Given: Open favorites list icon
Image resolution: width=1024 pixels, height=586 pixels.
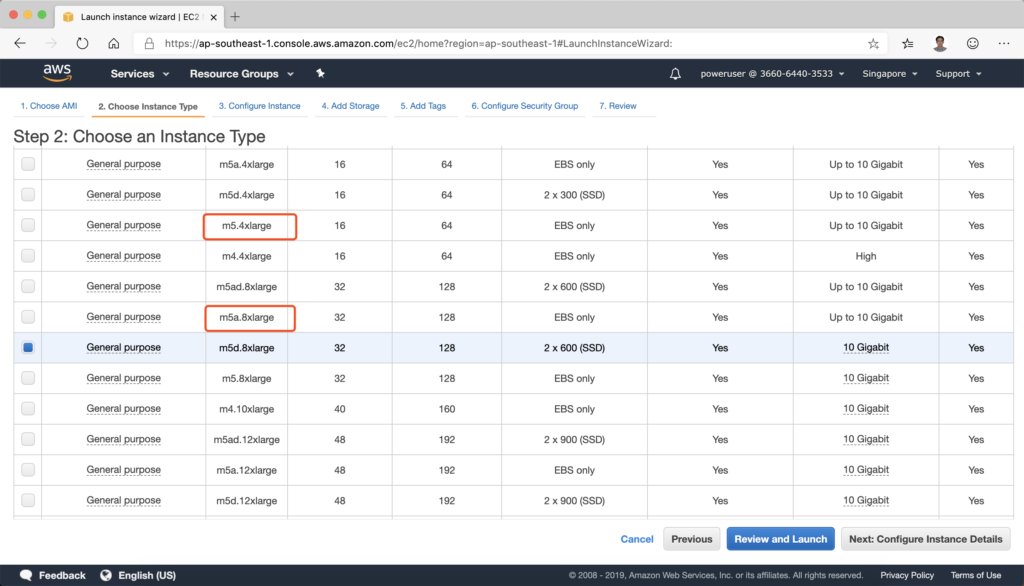Looking at the screenshot, I should [x=908, y=44].
